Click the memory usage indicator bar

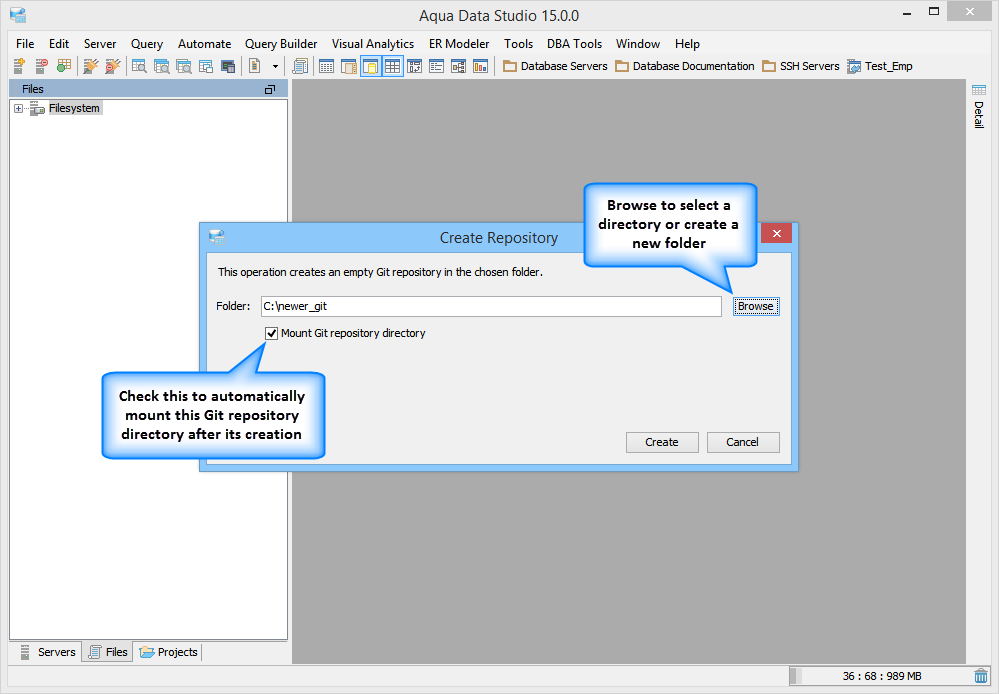pyautogui.click(x=880, y=676)
